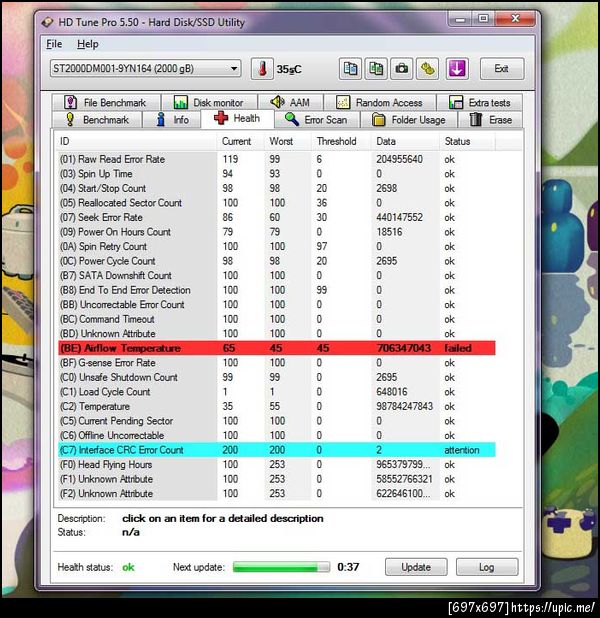Click the Exit button
This screenshot has height=618, width=600.
501,69
